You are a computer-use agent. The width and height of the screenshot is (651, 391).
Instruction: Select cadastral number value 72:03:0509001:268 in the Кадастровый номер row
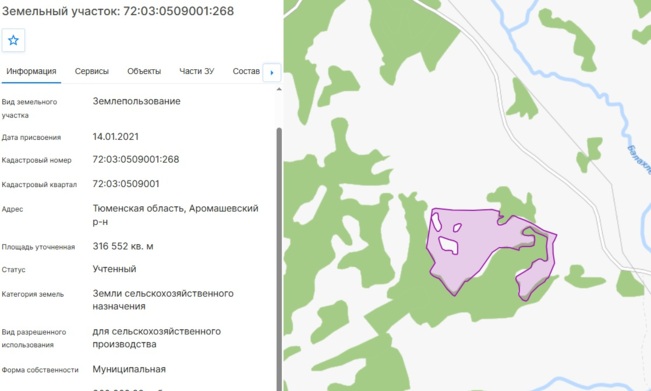click(x=136, y=159)
